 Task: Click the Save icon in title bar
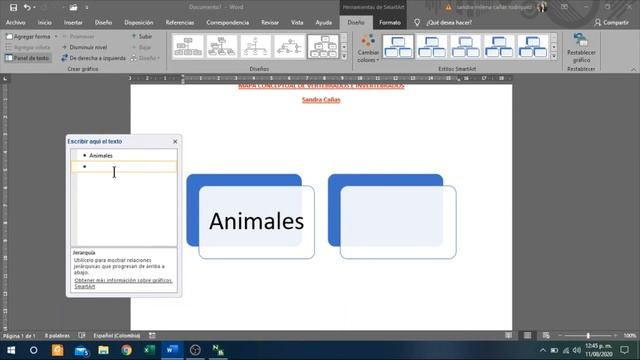13,7
